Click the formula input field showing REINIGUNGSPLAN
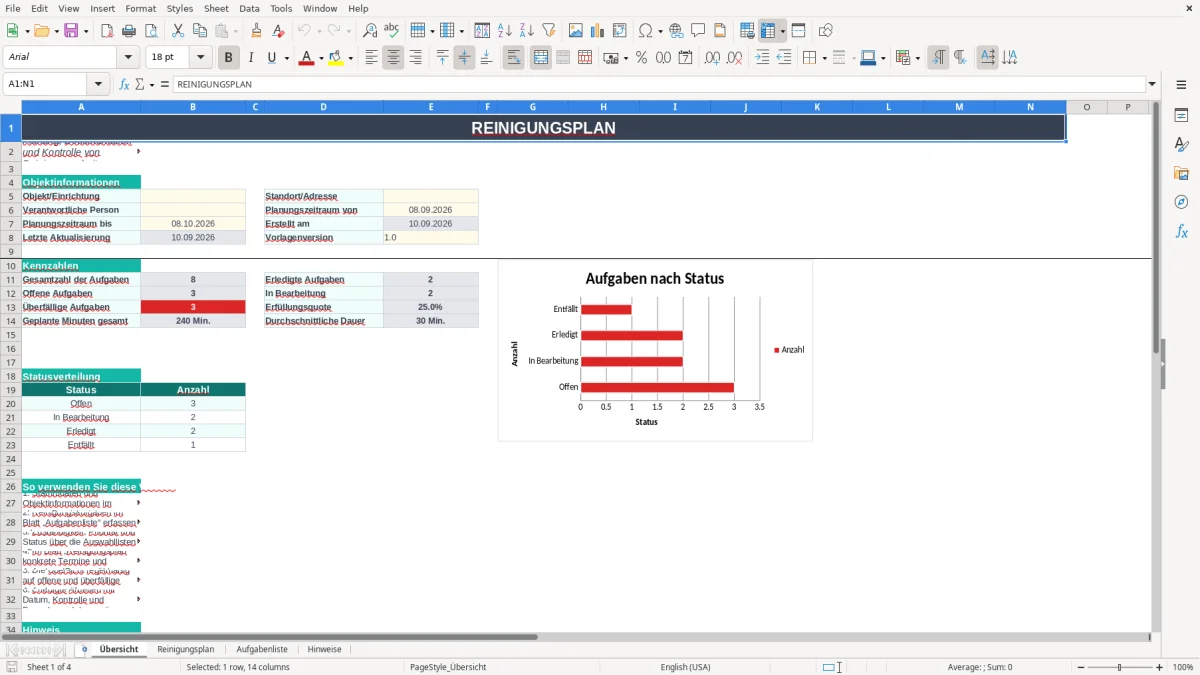The height and width of the screenshot is (675, 1200). coord(659,84)
